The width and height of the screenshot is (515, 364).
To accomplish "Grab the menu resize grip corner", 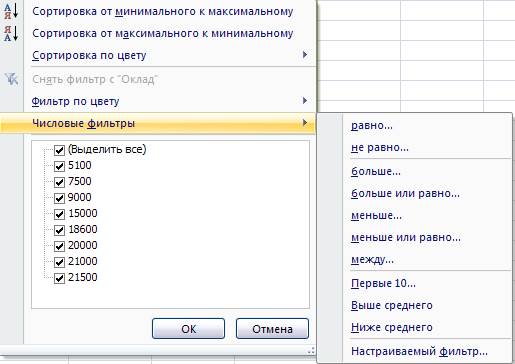I will pyautogui.click(x=311, y=350).
